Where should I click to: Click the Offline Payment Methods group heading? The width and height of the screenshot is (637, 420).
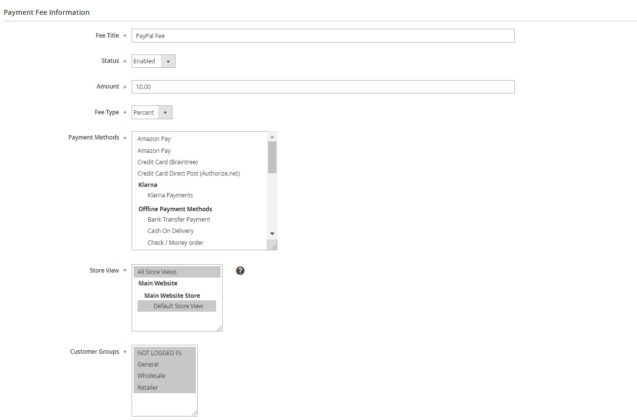pyautogui.click(x=175, y=209)
